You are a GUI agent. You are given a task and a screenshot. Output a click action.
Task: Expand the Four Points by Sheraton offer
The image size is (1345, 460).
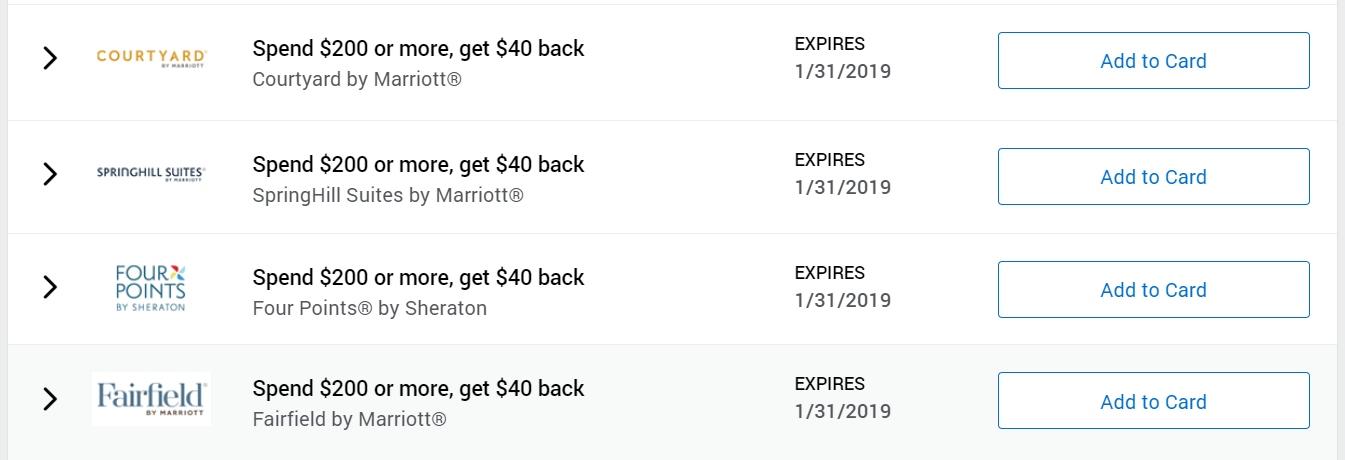coord(49,288)
